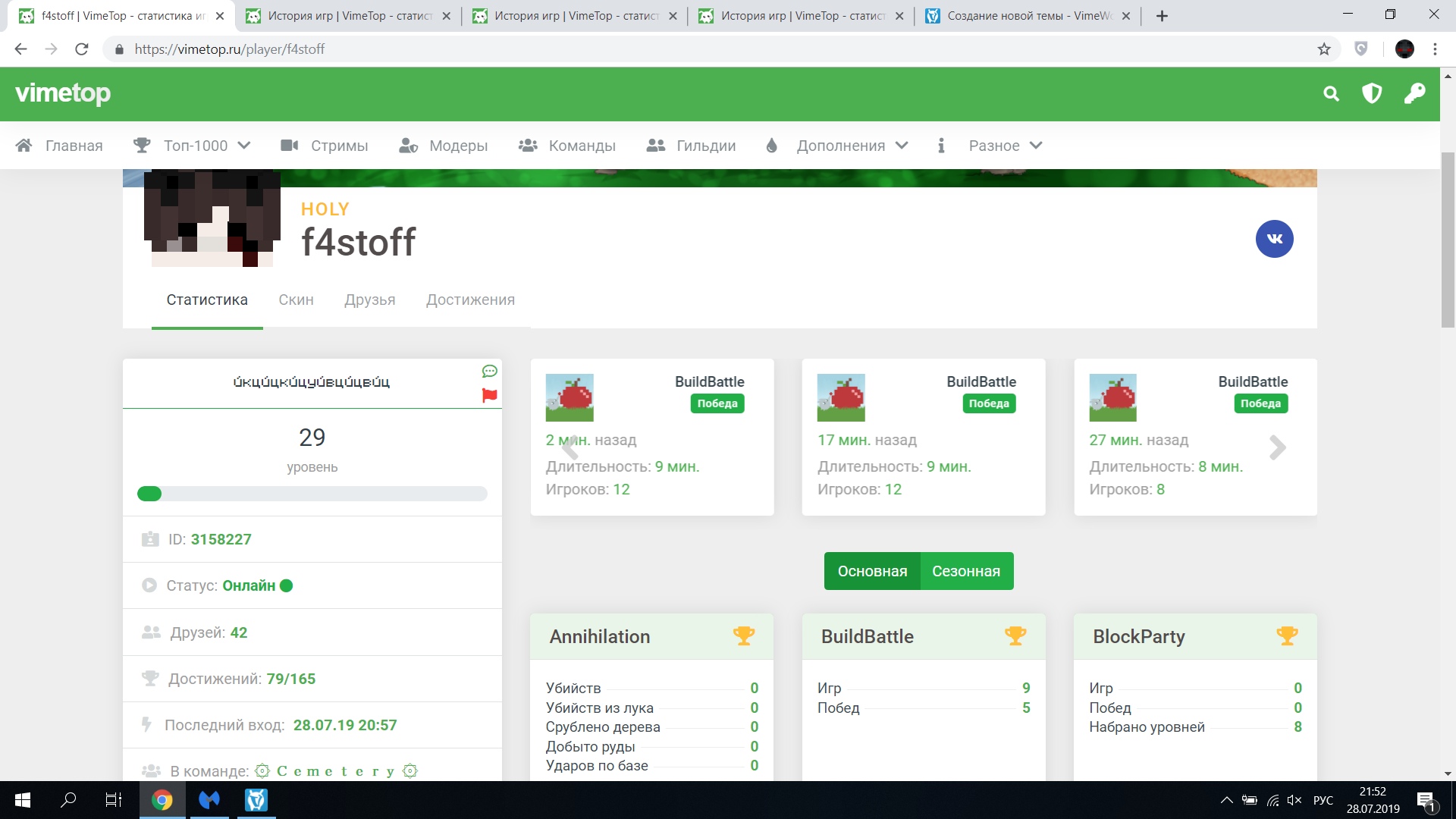
Task: Open Chrome profile avatar
Action: point(1404,49)
